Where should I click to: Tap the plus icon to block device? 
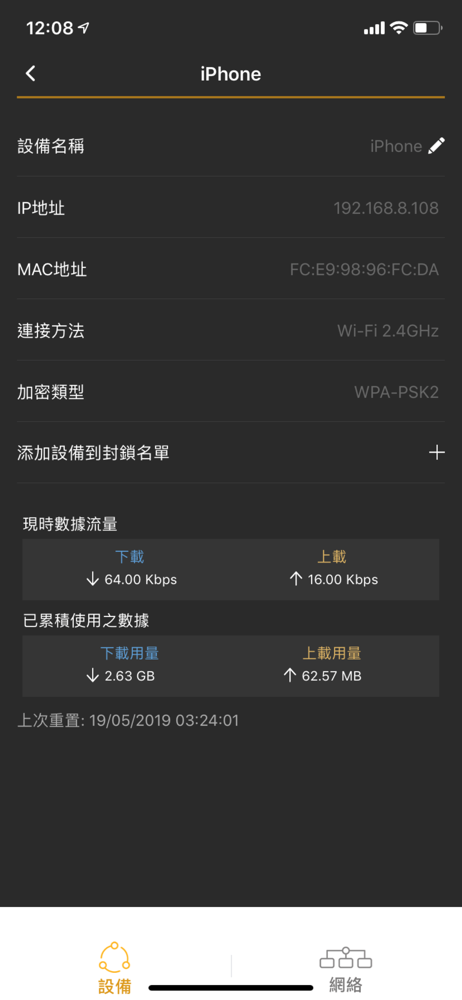click(436, 453)
